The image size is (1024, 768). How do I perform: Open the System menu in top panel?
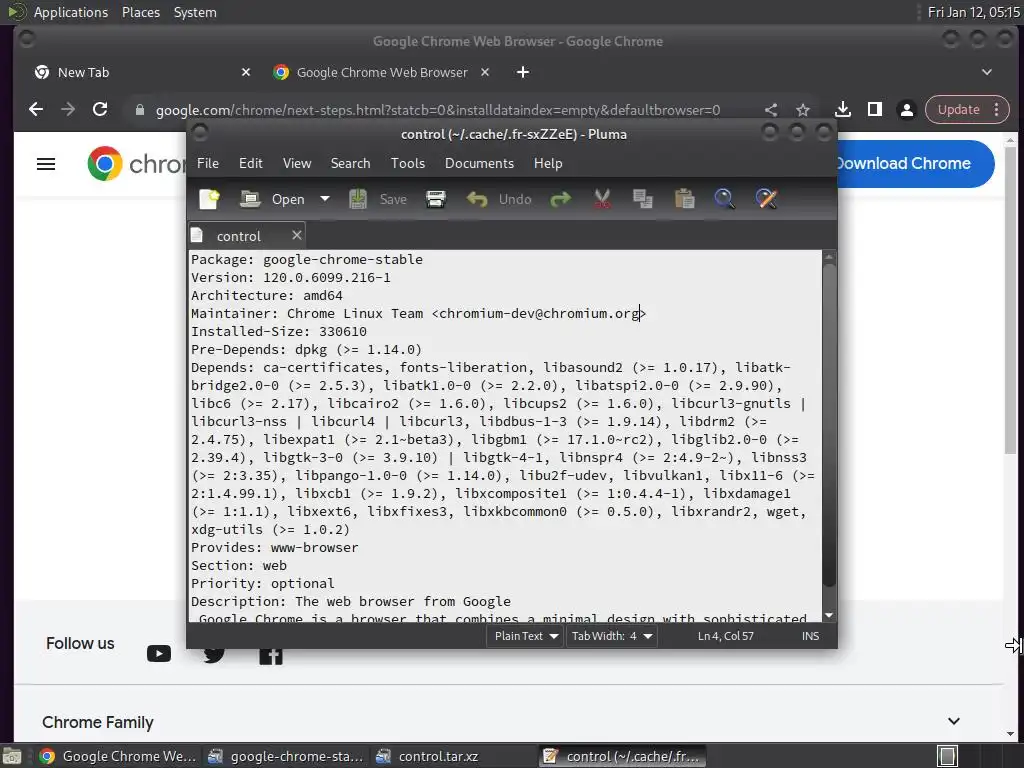[195, 12]
